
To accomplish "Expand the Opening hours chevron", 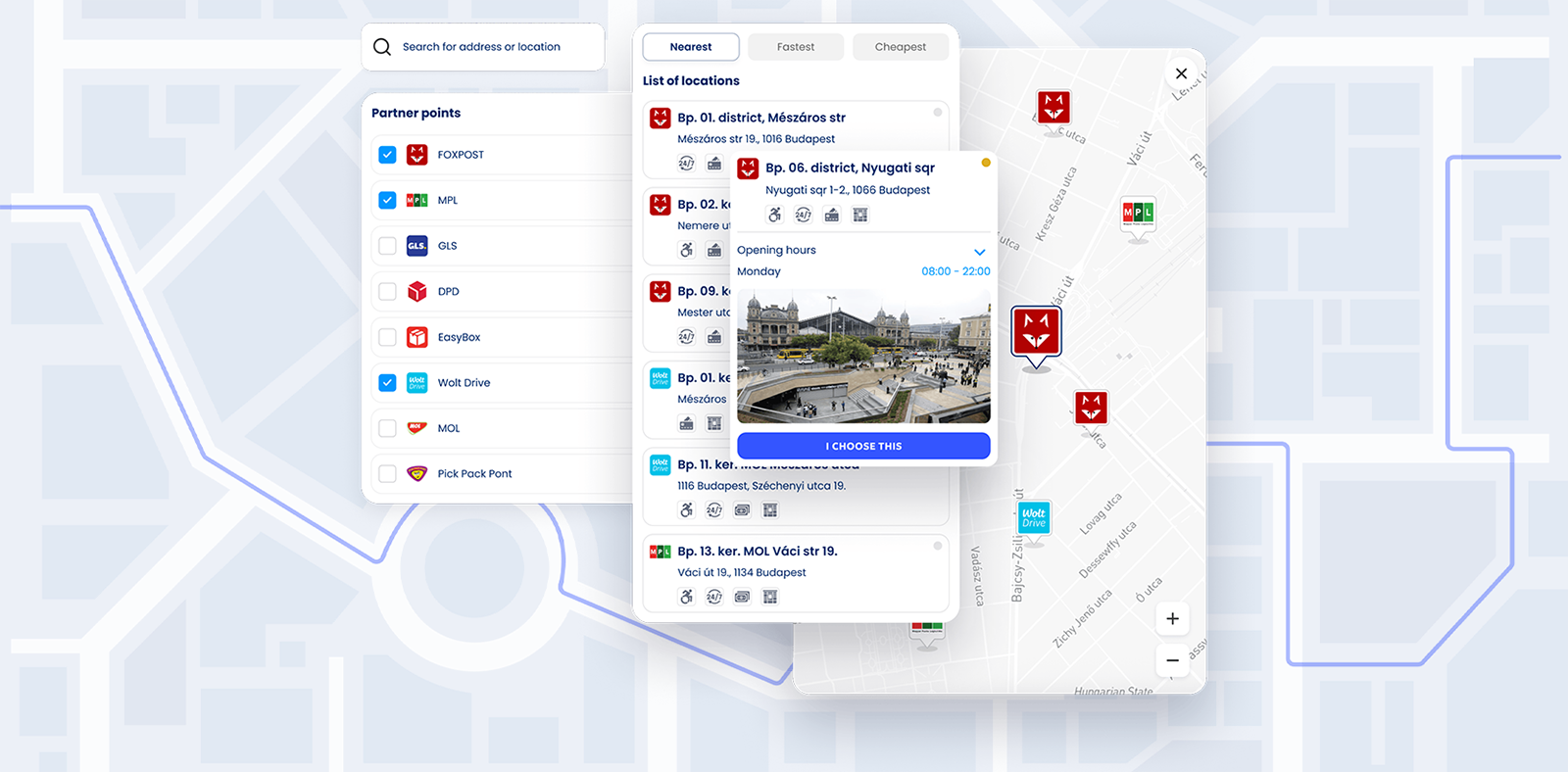I will (x=980, y=252).
